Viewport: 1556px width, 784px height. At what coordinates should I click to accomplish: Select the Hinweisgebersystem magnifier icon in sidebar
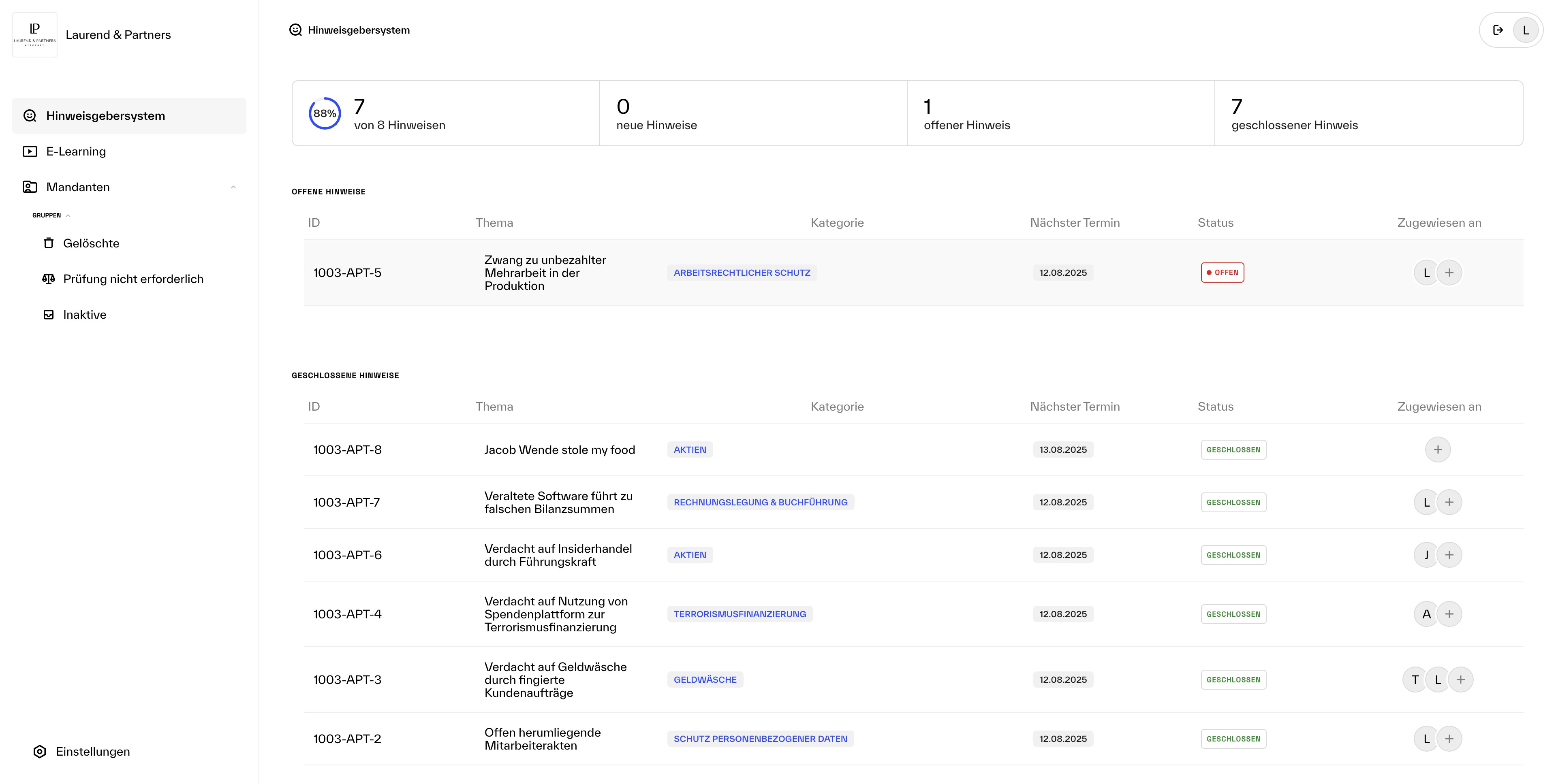(x=30, y=115)
